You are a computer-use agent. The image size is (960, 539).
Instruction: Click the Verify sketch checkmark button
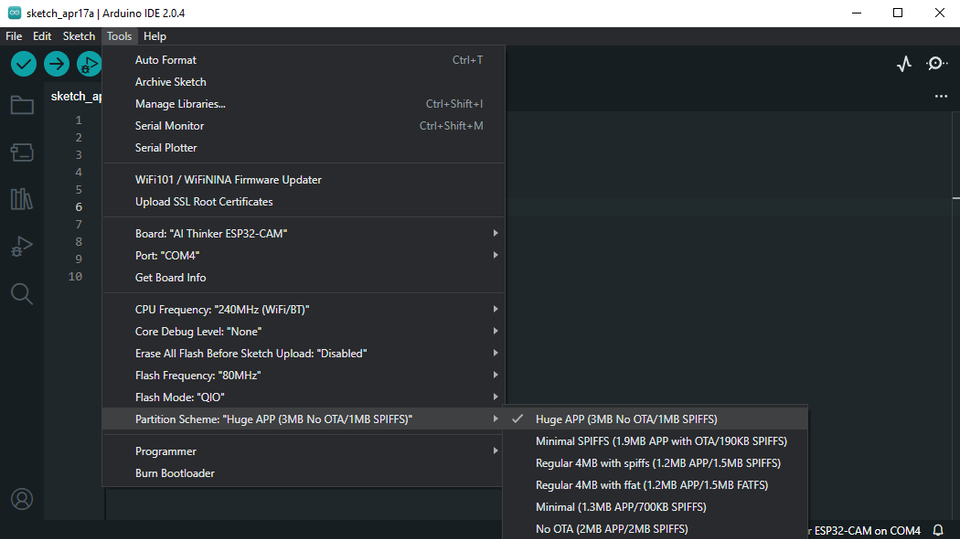point(24,64)
